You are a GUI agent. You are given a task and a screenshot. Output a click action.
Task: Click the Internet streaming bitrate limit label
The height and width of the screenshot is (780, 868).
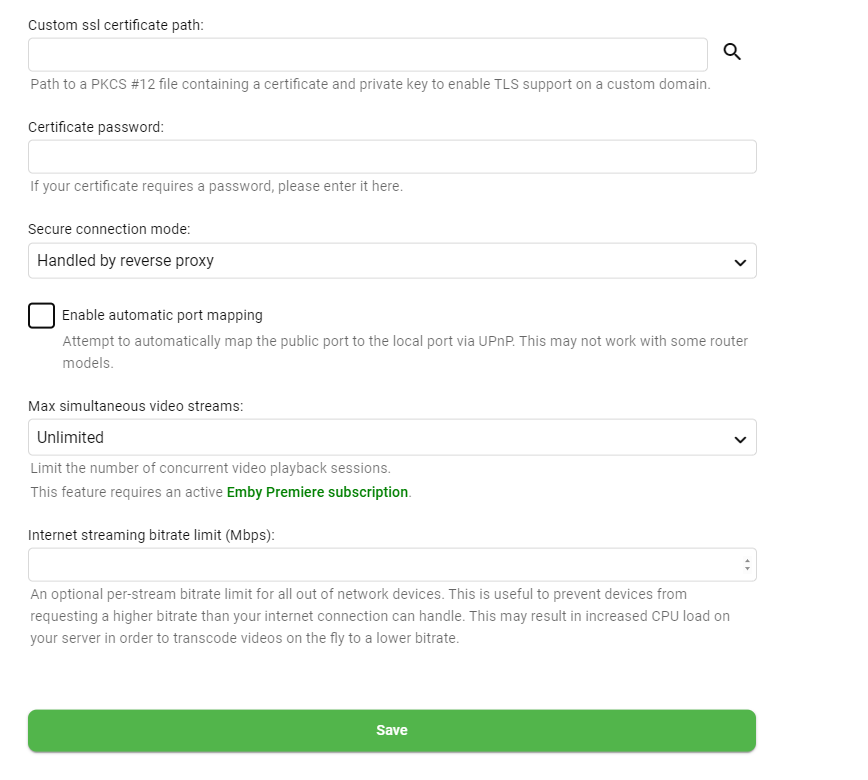[x=151, y=535]
